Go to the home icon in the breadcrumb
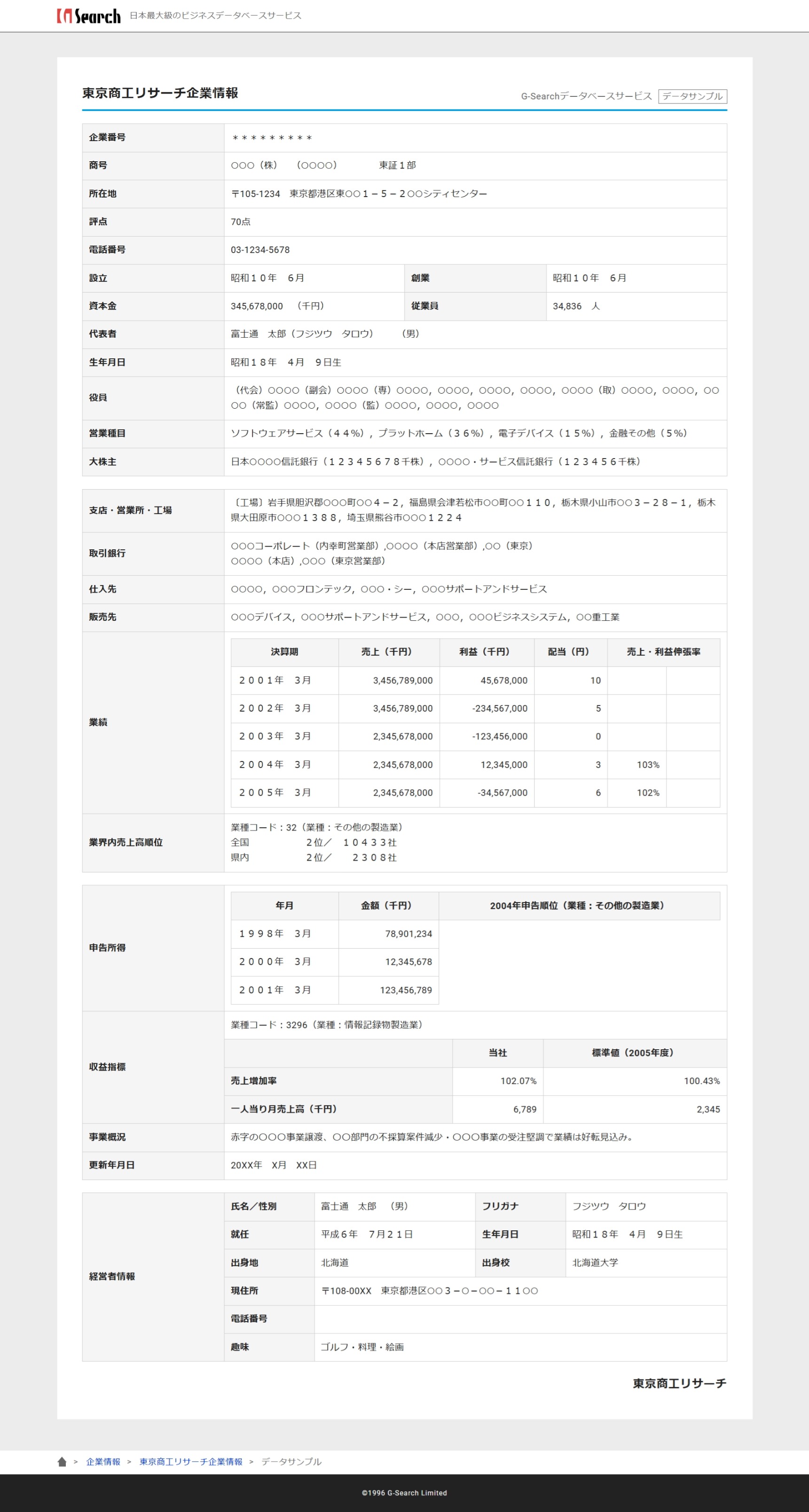 point(62,1462)
